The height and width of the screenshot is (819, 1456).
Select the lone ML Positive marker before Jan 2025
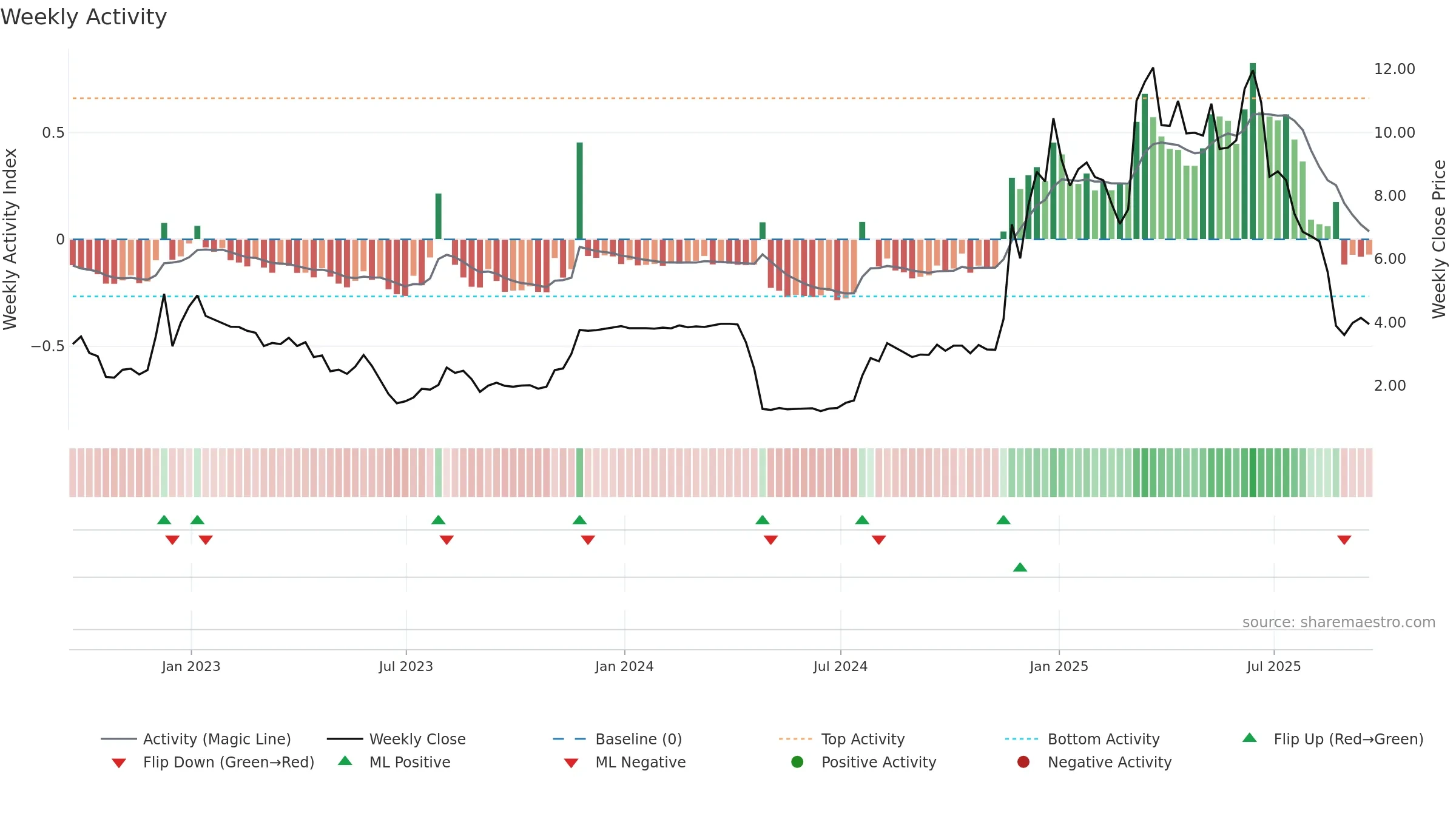pyautogui.click(x=1020, y=567)
